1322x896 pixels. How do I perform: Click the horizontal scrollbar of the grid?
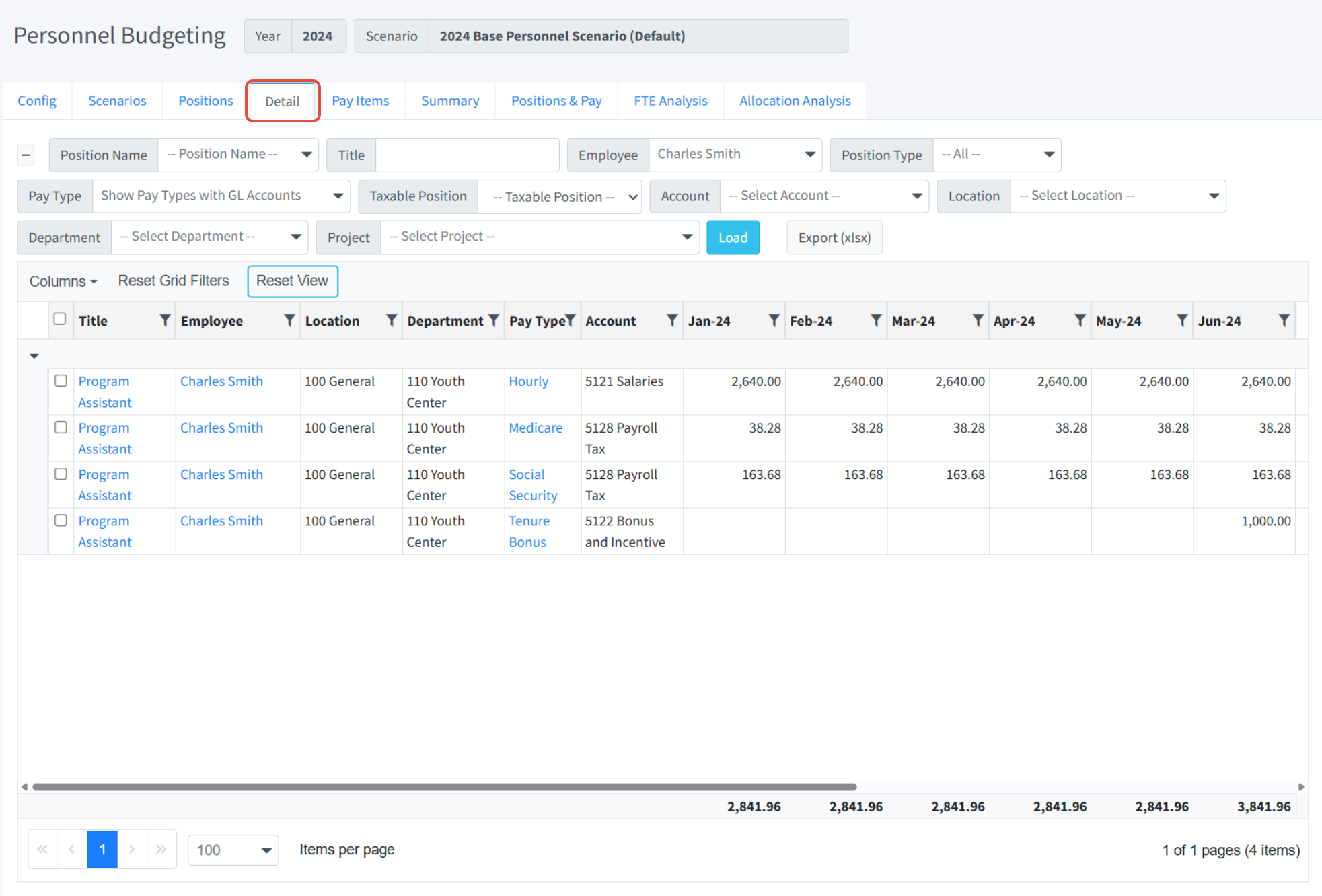pos(444,786)
